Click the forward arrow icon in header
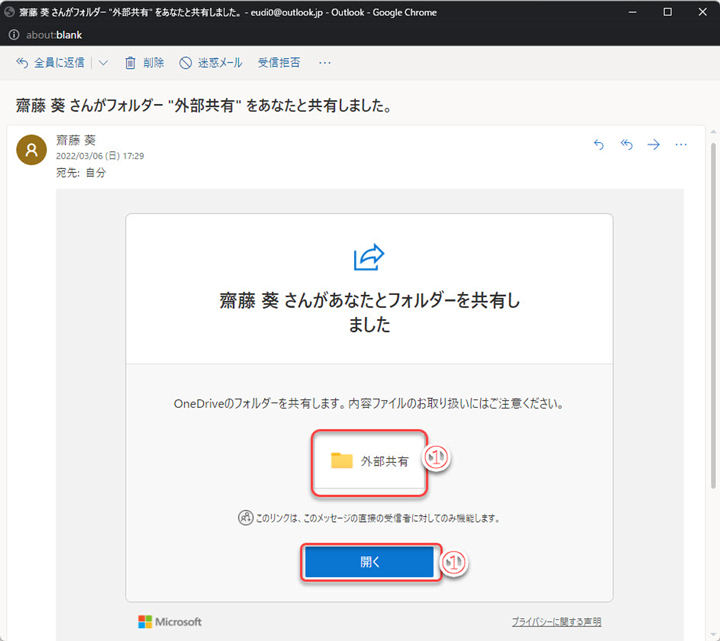 (653, 145)
